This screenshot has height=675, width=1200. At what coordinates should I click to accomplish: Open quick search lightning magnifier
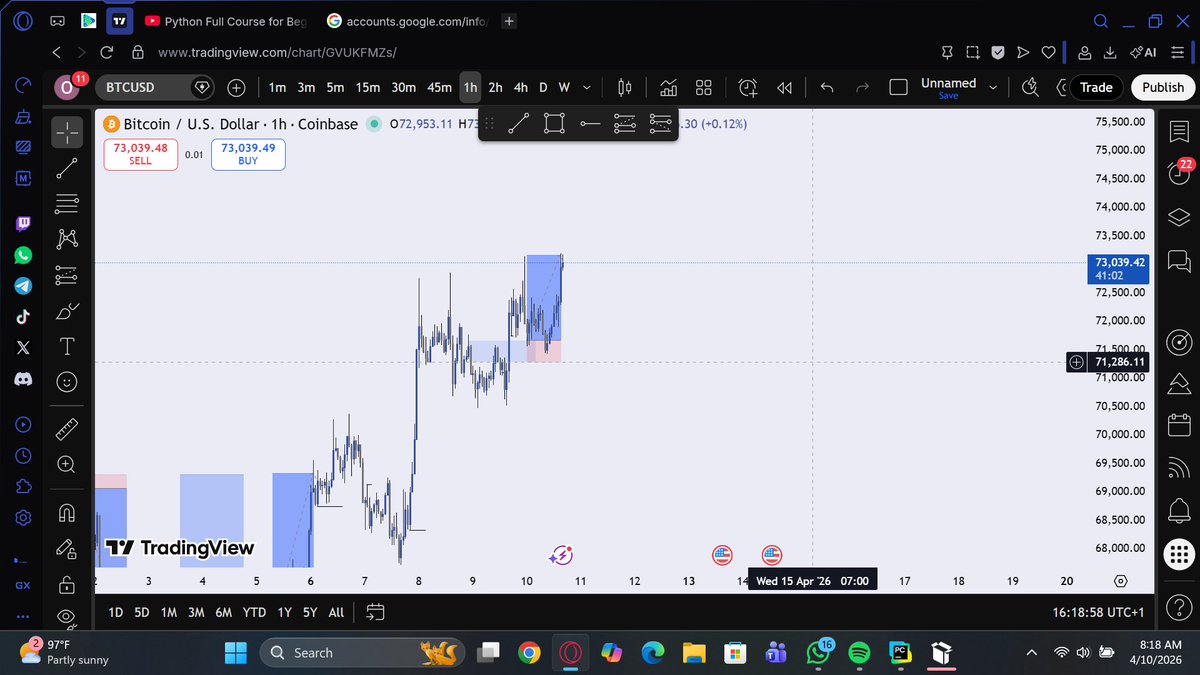click(1030, 88)
